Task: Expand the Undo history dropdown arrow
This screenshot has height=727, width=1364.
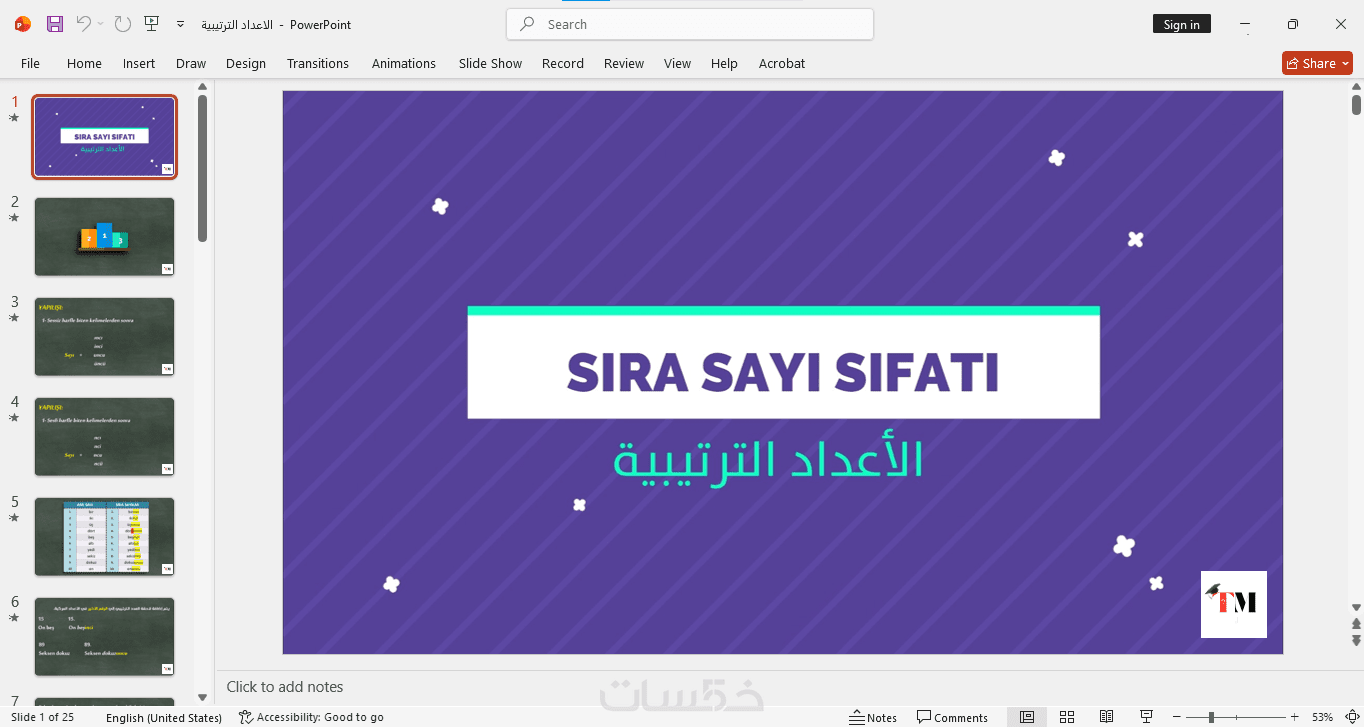Action: [100, 24]
